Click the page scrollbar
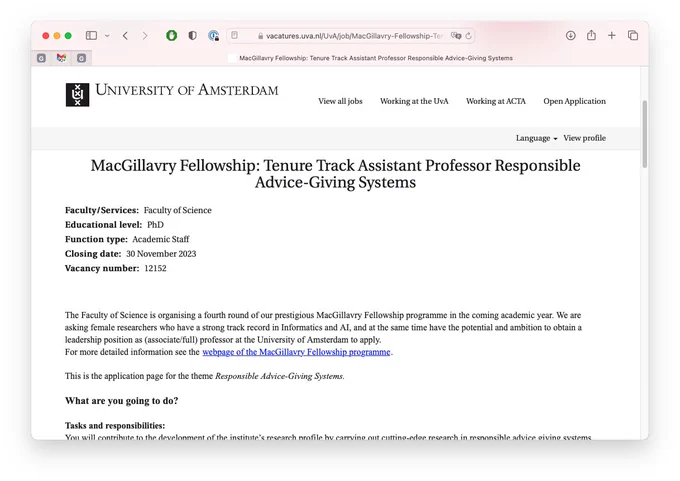This screenshot has width=680, height=481. pos(645,134)
